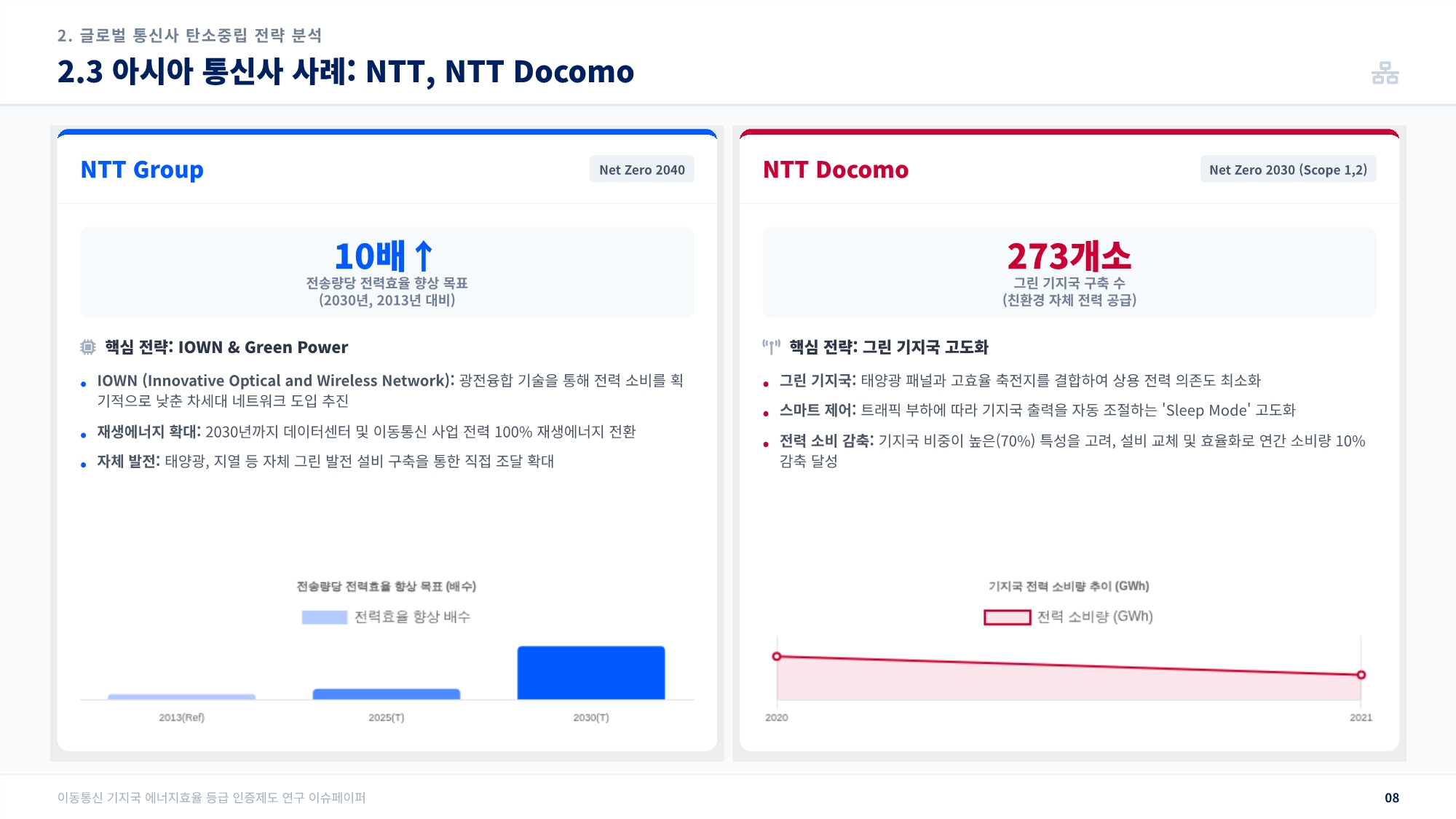The height and width of the screenshot is (819, 1456).
Task: Click the Net Zero 2030 (Scope 1,2) badge
Action: 1287,170
